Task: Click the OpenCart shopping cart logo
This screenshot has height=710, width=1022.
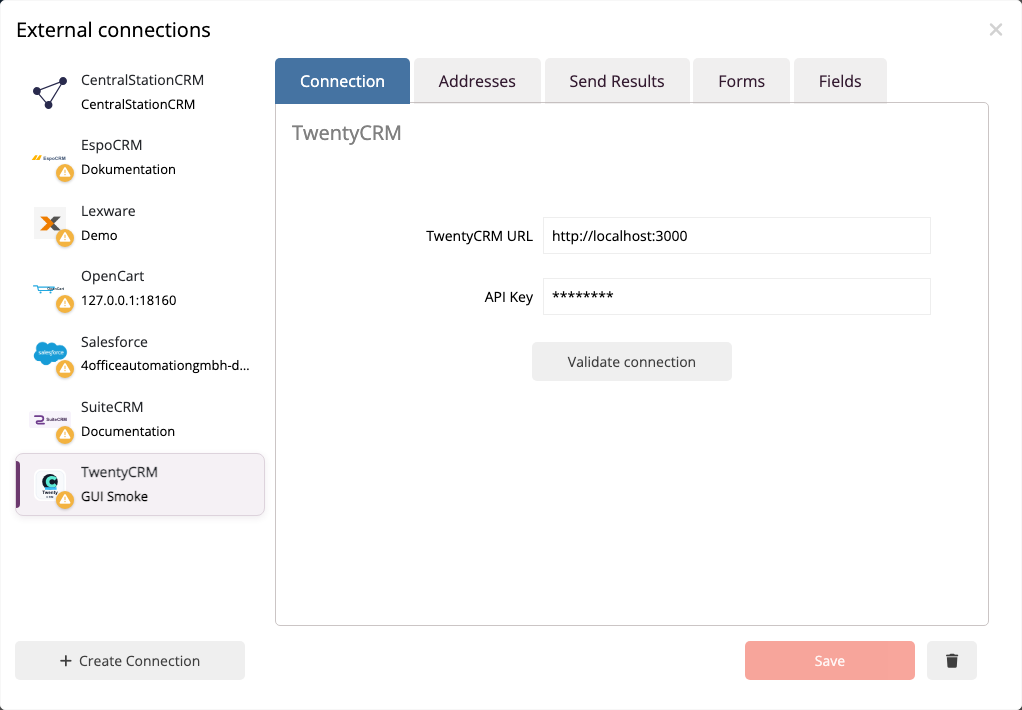Action: point(49,288)
